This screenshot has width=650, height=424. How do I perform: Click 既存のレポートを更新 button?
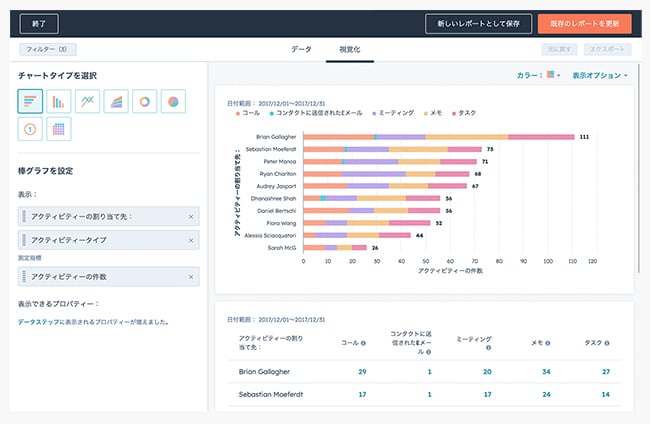click(585, 24)
